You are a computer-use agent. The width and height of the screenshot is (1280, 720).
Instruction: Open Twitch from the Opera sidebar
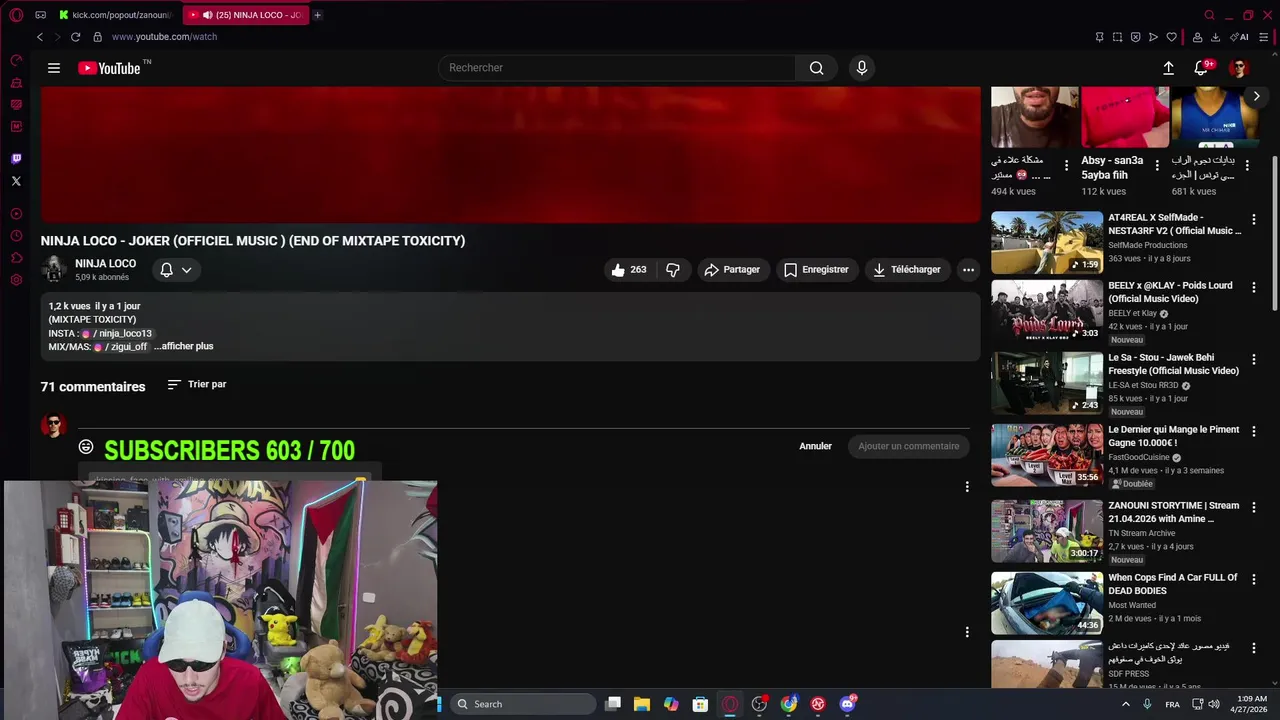[16, 159]
